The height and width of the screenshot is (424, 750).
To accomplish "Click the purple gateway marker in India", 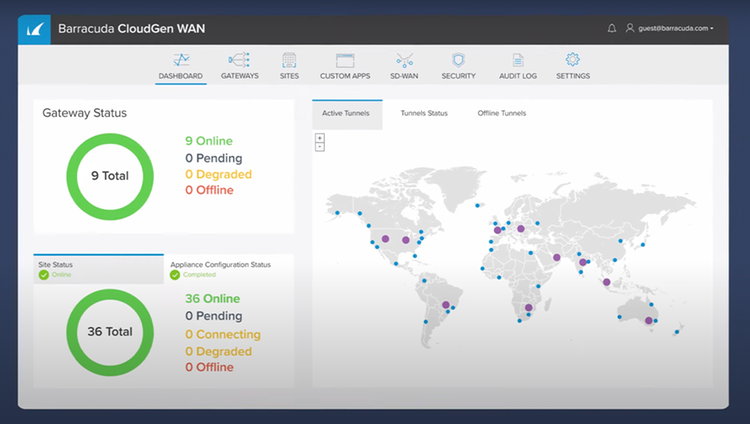I will point(583,262).
